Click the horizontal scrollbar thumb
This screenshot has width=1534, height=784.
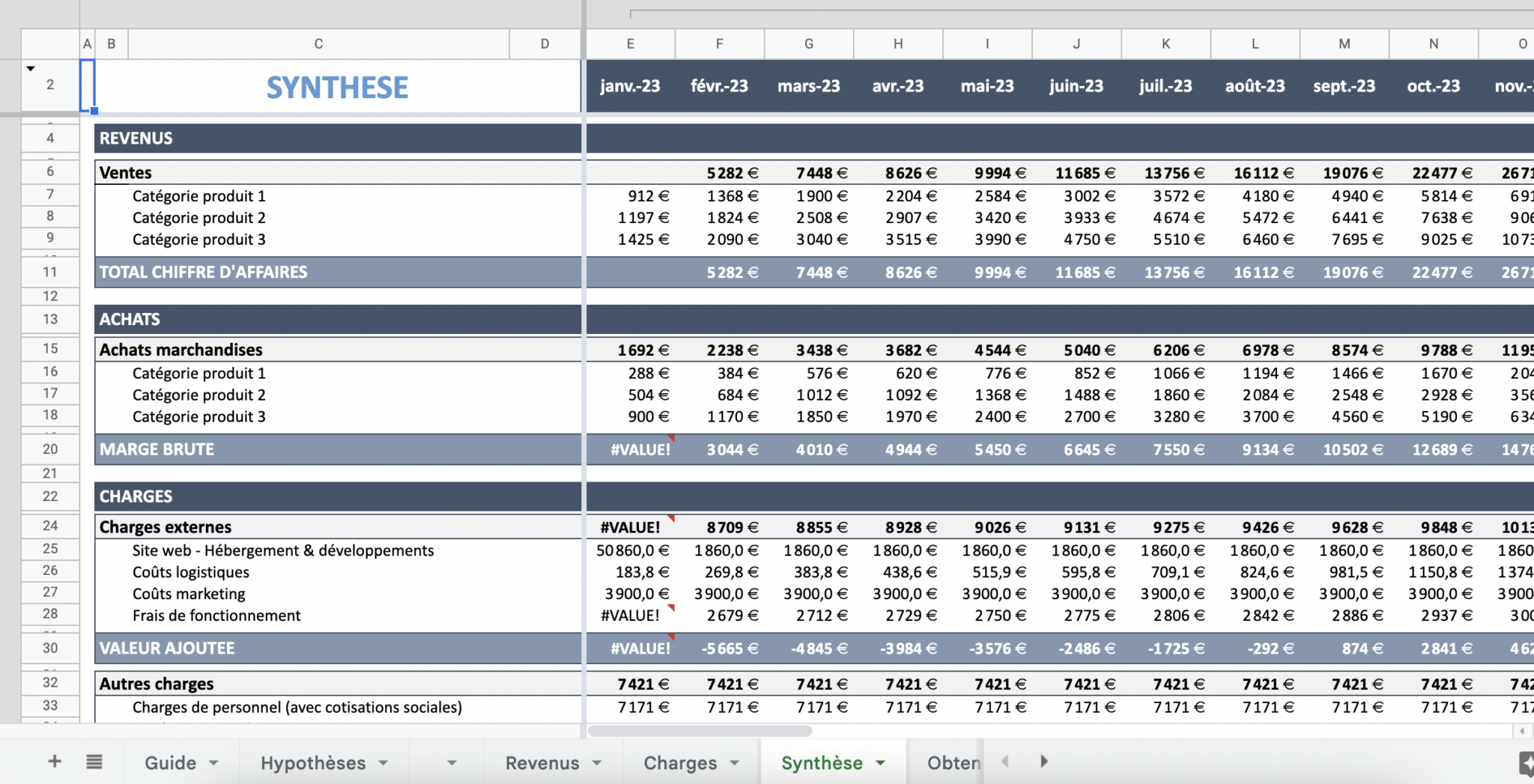(700, 731)
